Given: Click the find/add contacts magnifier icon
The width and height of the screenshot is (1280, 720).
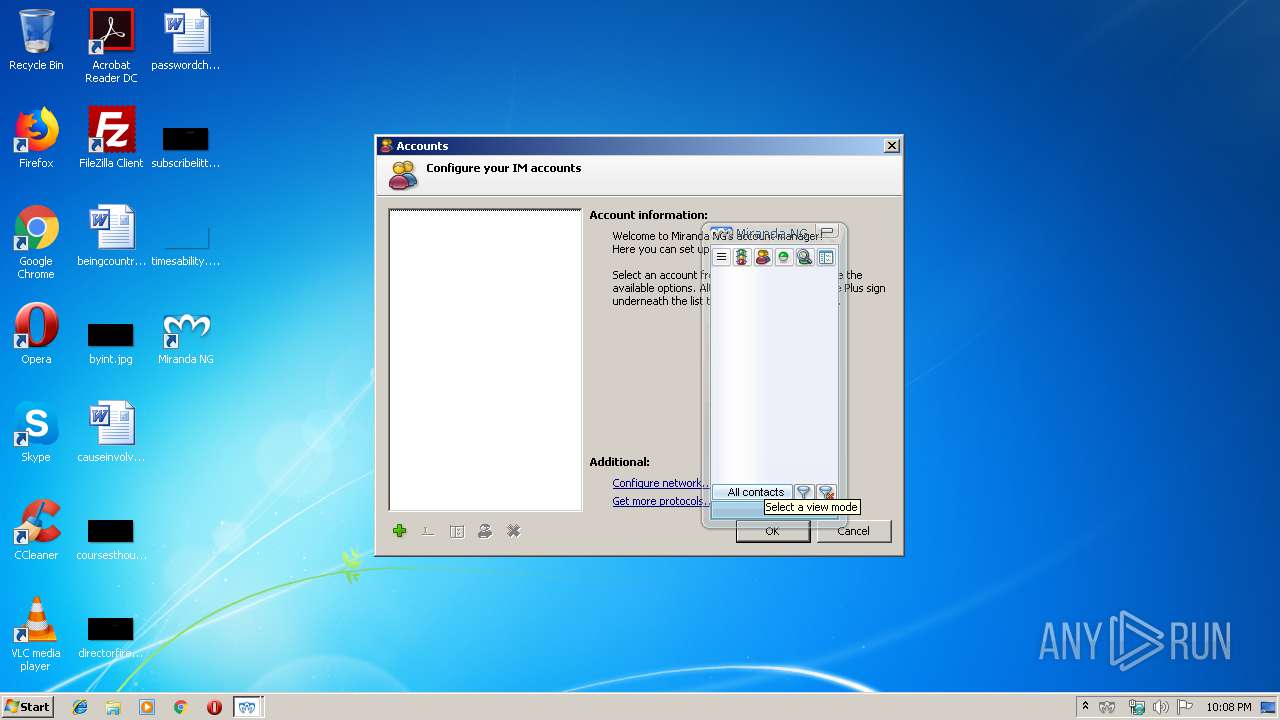Looking at the screenshot, I should 805,257.
